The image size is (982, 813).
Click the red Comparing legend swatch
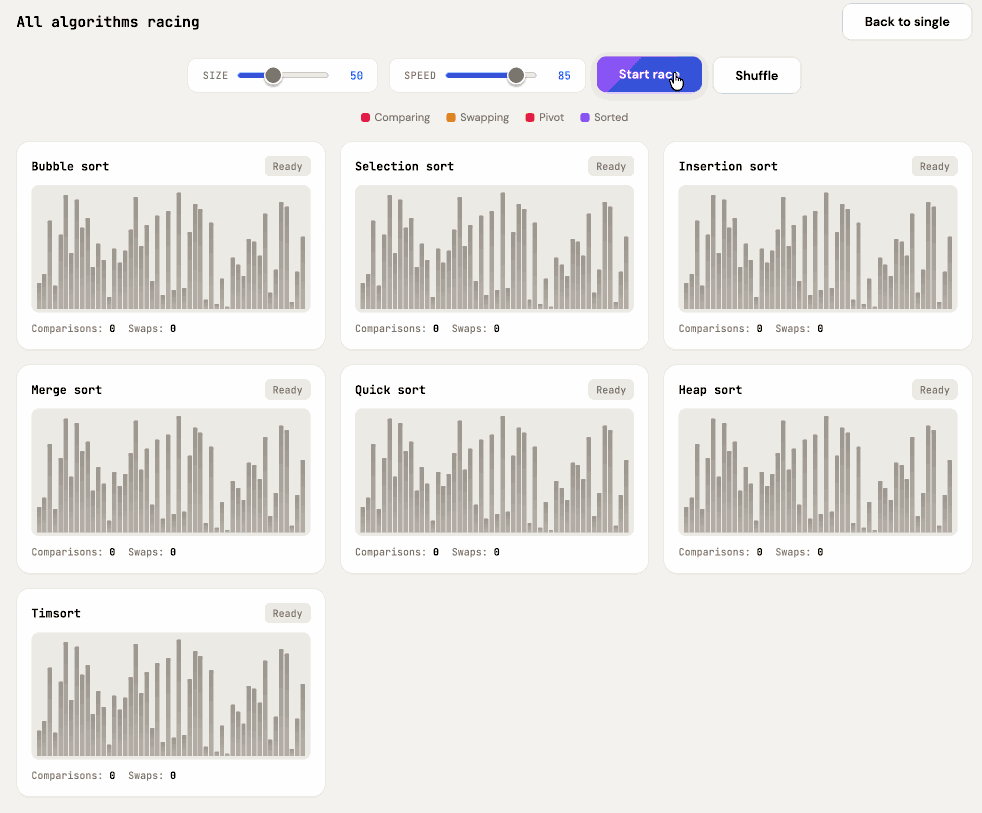[364, 117]
